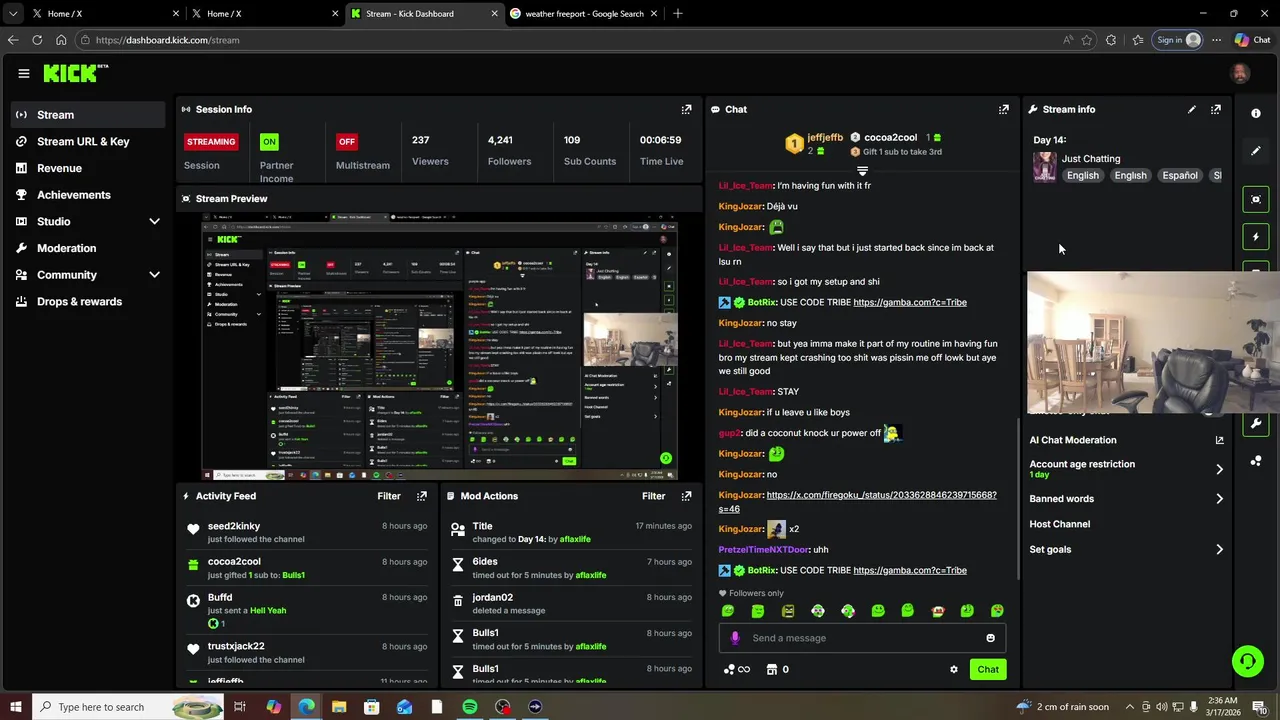Open the shop icon below the chat input
The width and height of the screenshot is (1280, 720).
point(772,670)
